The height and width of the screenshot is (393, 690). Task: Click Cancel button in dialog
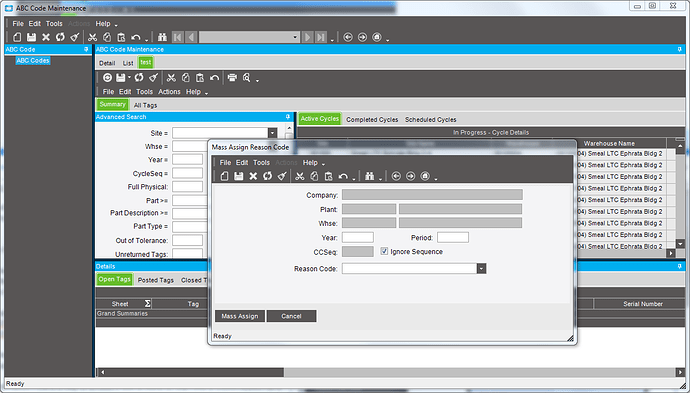click(x=291, y=316)
